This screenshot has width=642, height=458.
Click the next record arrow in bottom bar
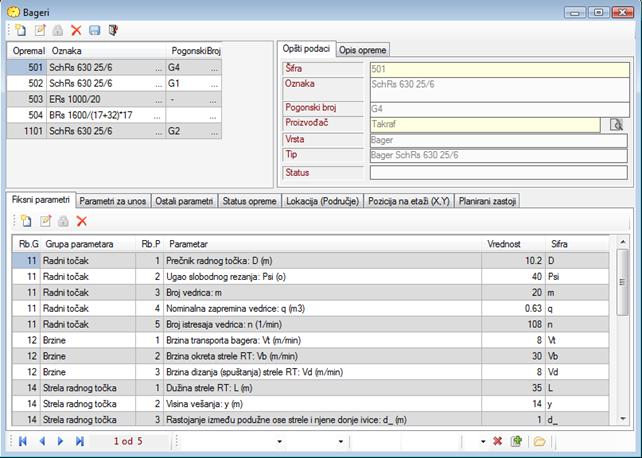coord(61,441)
